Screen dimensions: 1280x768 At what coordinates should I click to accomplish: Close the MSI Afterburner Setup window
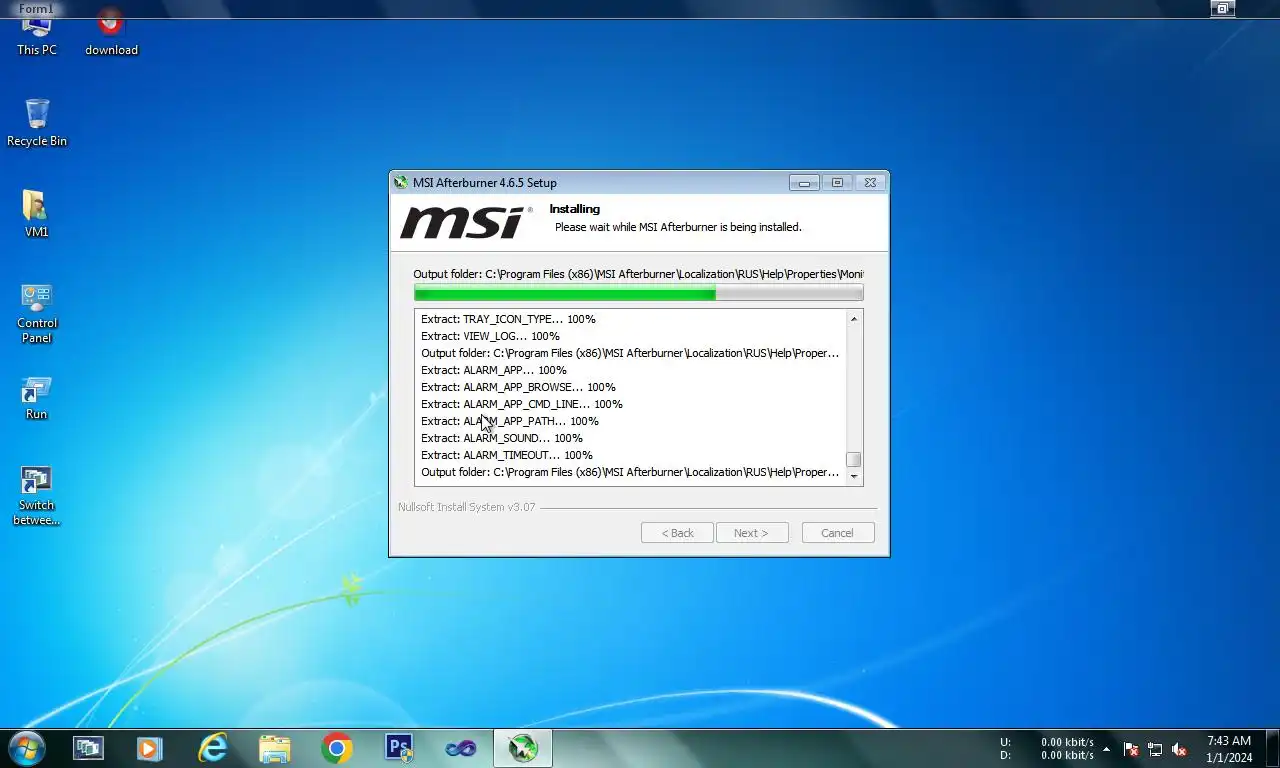coord(870,183)
